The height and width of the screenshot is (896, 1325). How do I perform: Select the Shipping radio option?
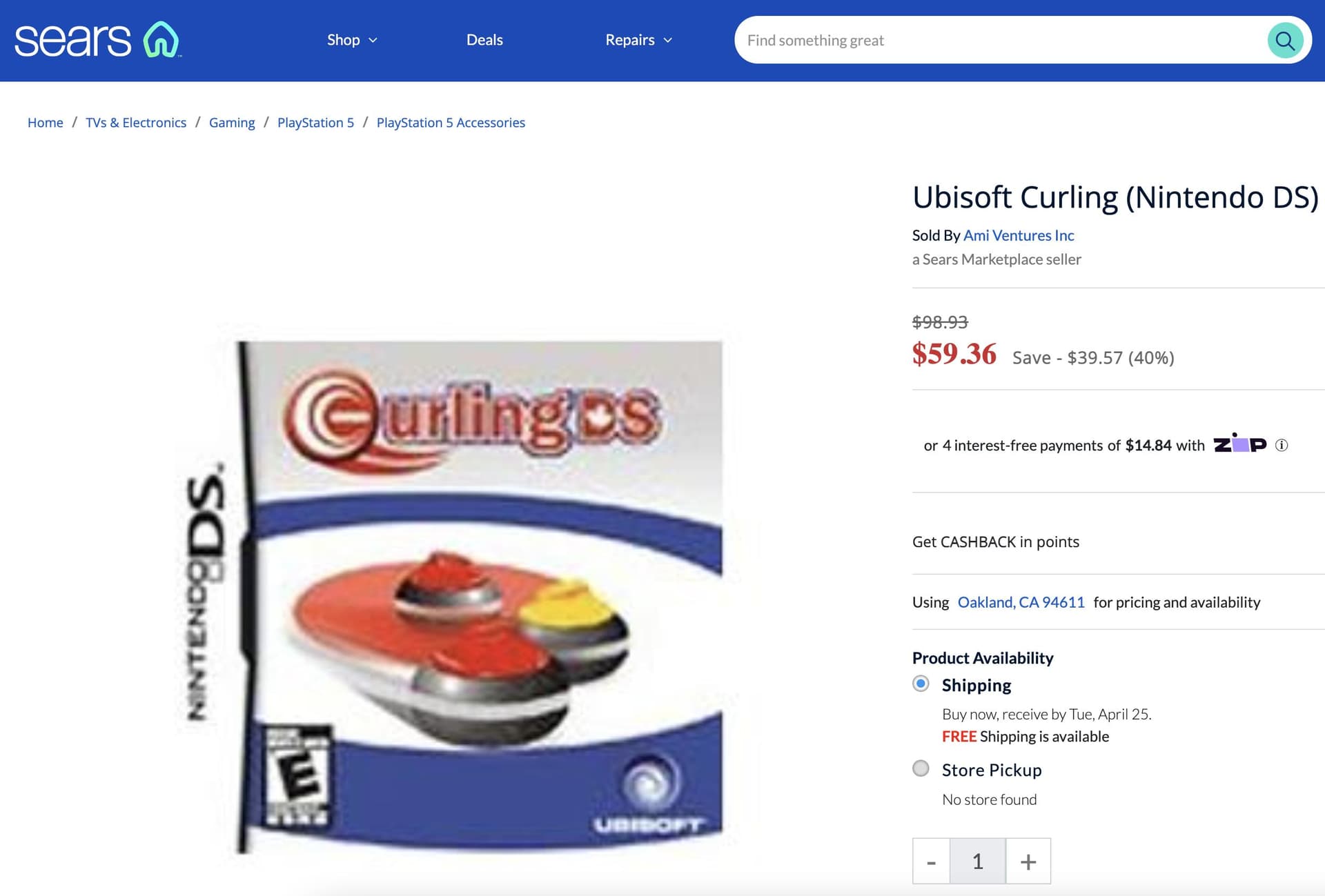pyautogui.click(x=921, y=684)
